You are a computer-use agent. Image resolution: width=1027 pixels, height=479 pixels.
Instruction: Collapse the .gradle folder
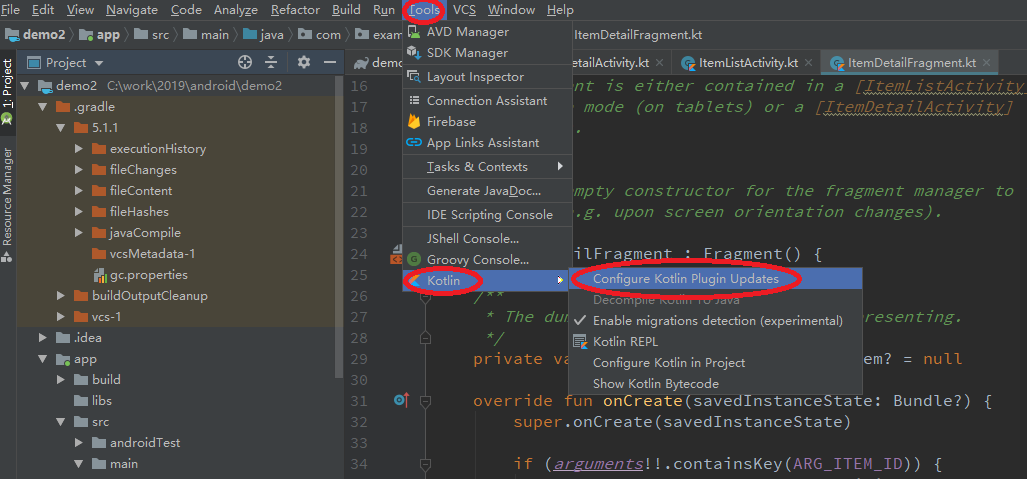tap(43, 107)
